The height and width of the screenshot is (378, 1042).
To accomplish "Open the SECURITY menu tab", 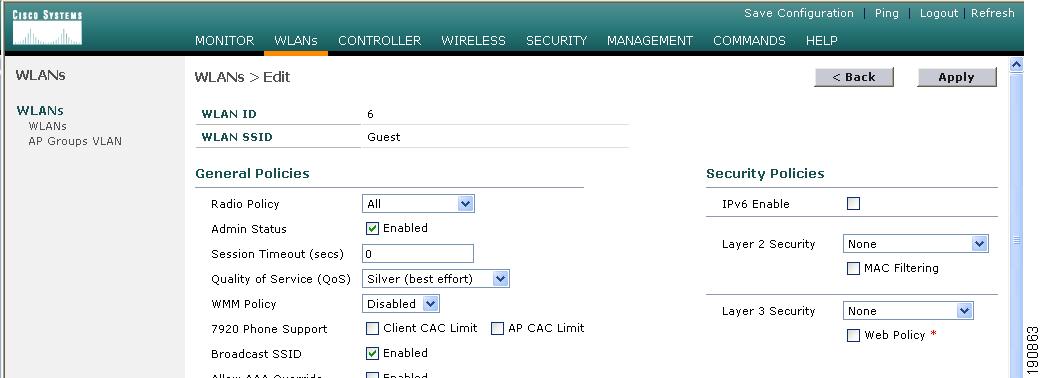I will click(x=556, y=41).
